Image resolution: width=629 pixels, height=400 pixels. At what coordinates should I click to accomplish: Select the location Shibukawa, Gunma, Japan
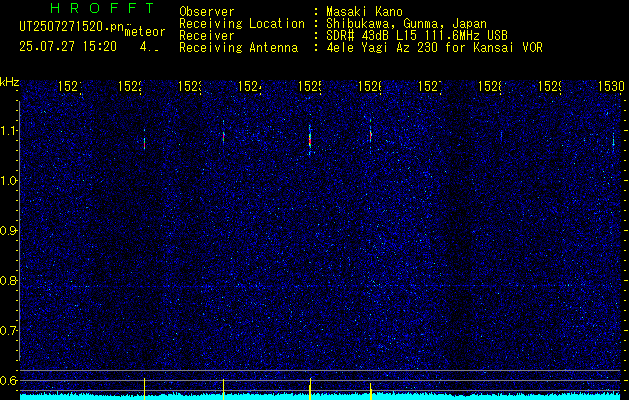[406, 24]
